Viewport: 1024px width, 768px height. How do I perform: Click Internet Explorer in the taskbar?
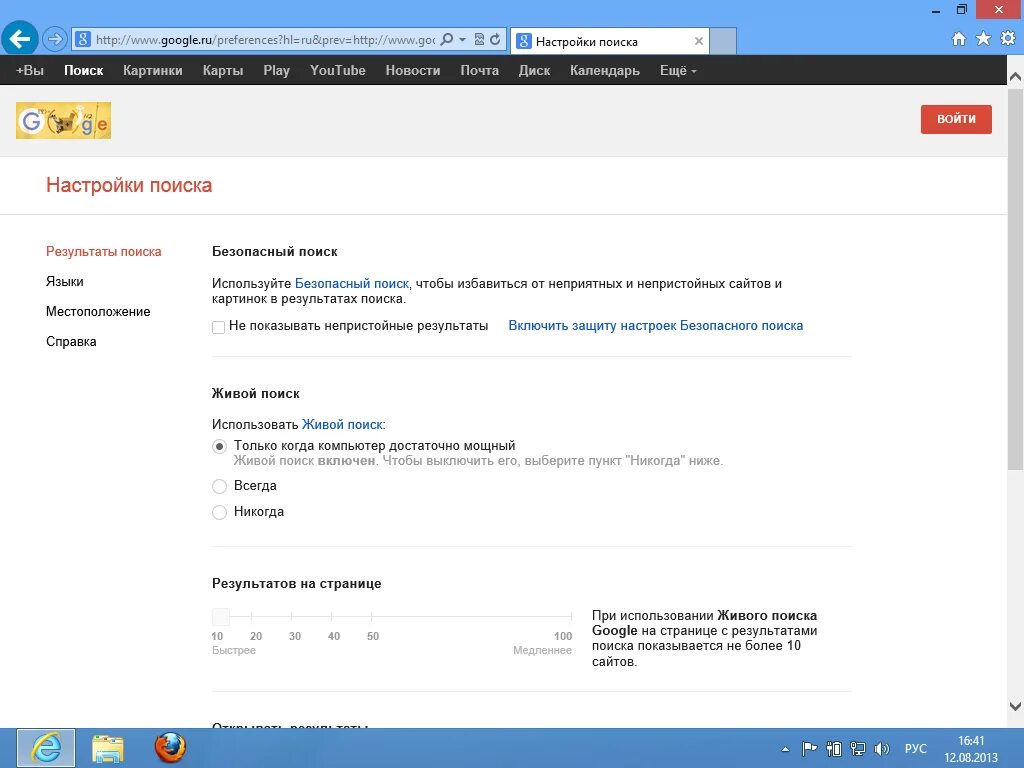[46, 748]
